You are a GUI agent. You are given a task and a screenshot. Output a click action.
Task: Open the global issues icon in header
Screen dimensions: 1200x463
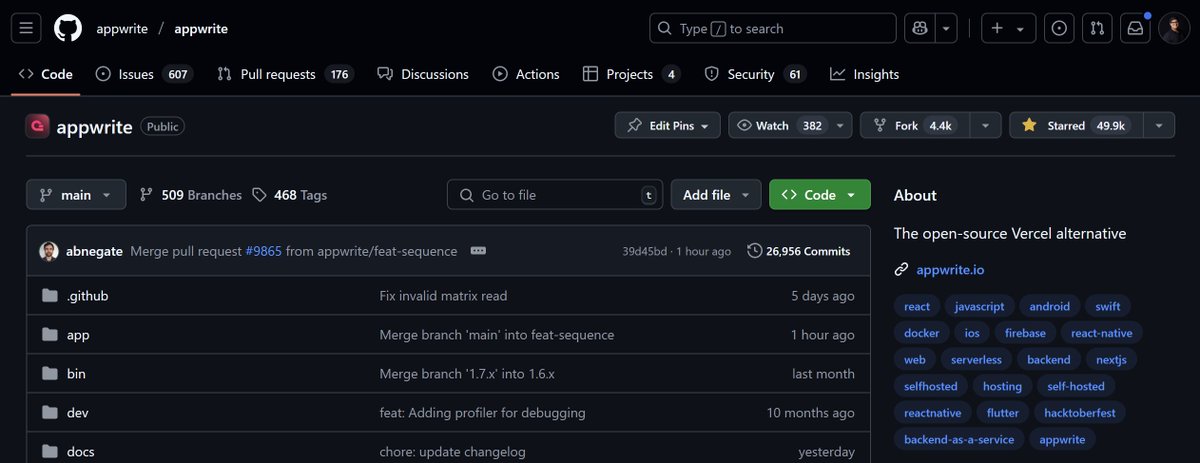click(x=1060, y=28)
